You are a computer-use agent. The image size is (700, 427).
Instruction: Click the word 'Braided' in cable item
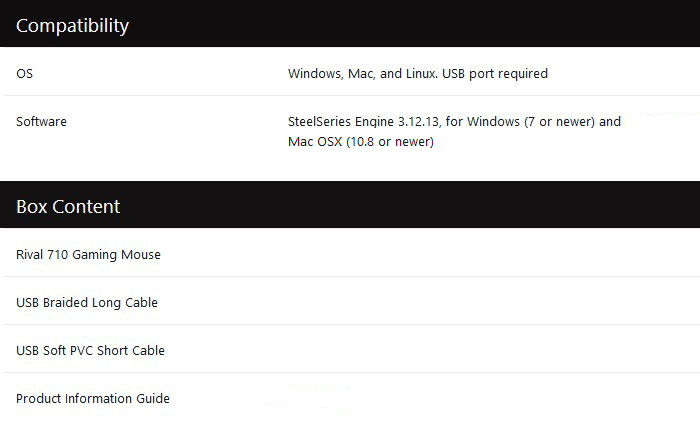coord(65,302)
